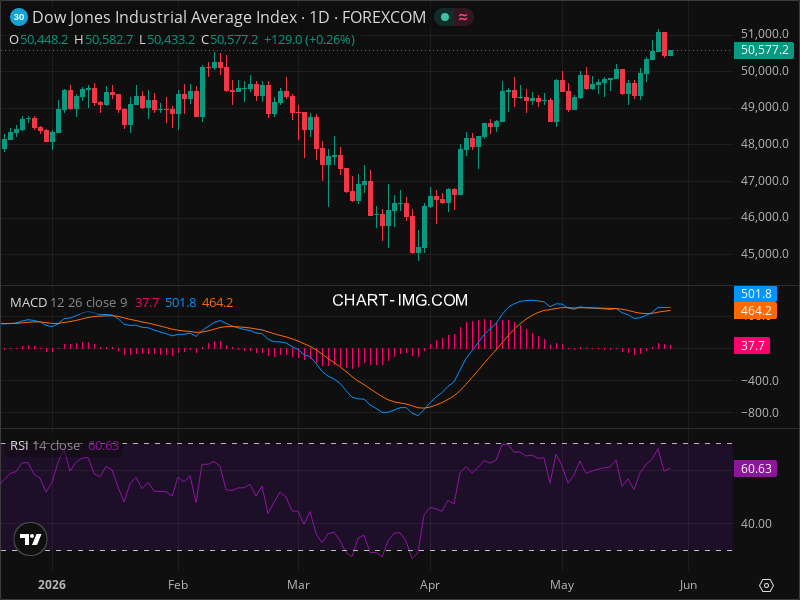Click the 40.00 RSI axis label
Viewport: 800px width, 600px height.
pos(756,523)
